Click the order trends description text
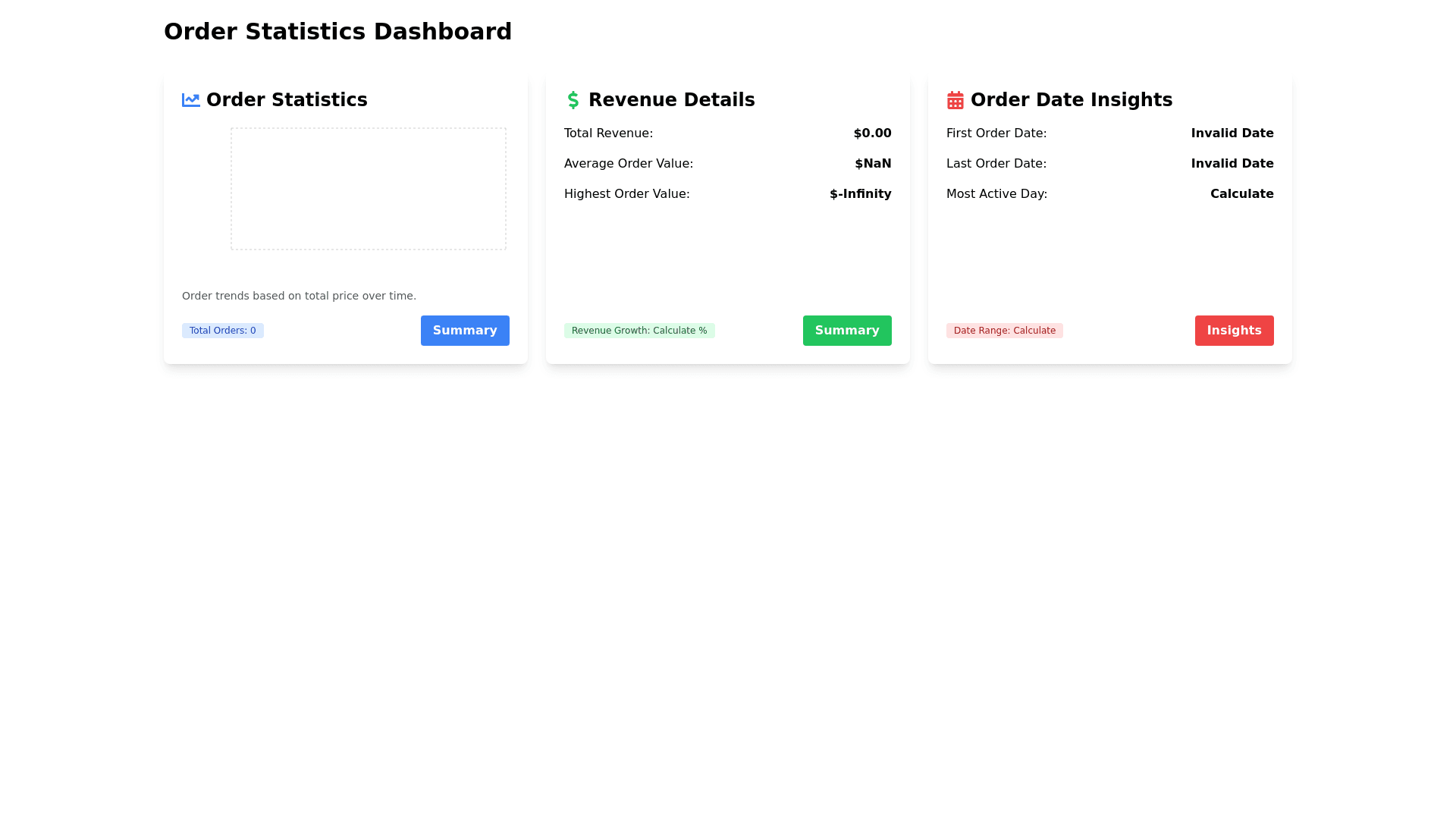 pos(299,296)
